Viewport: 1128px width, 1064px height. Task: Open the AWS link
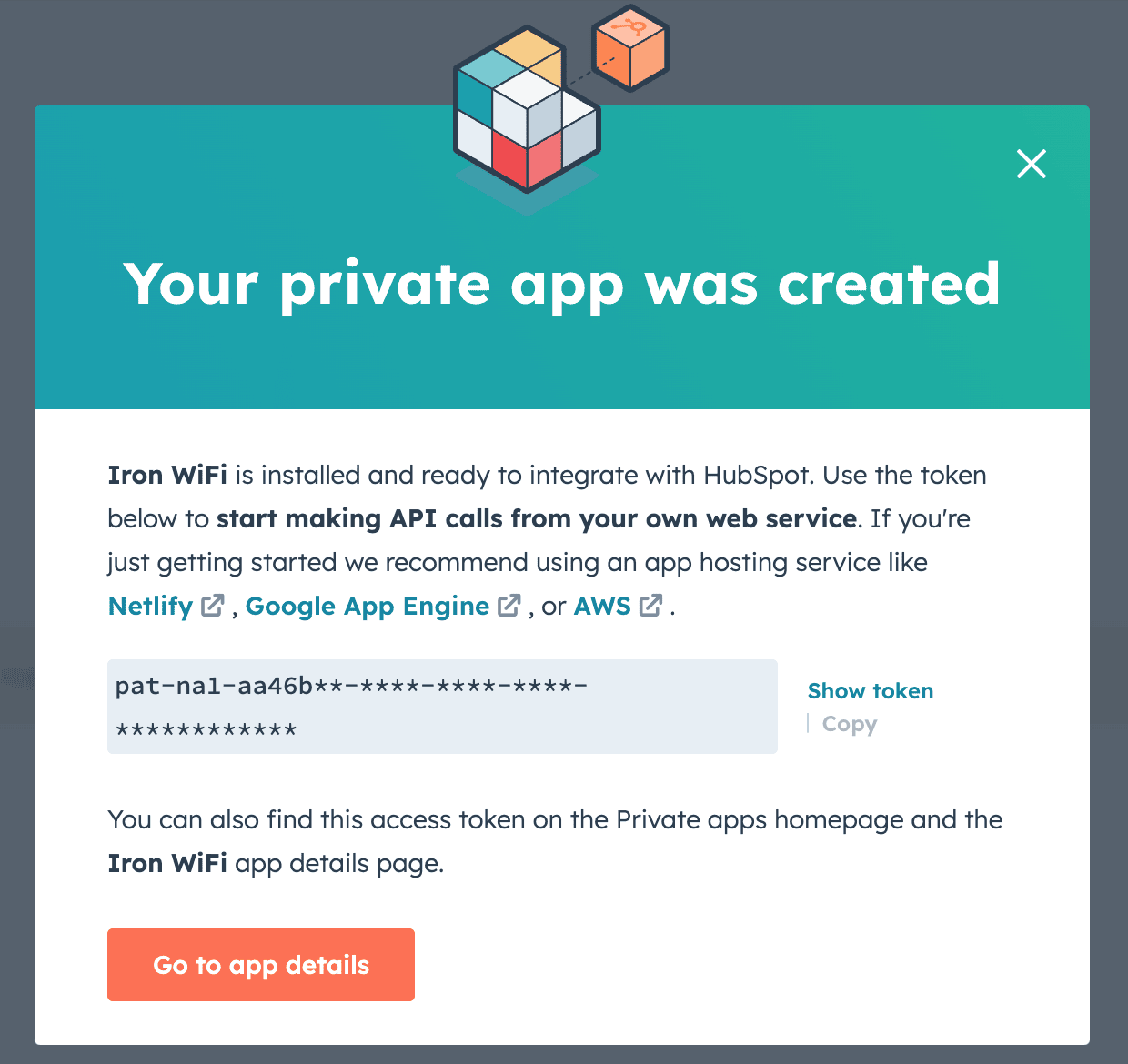[602, 606]
